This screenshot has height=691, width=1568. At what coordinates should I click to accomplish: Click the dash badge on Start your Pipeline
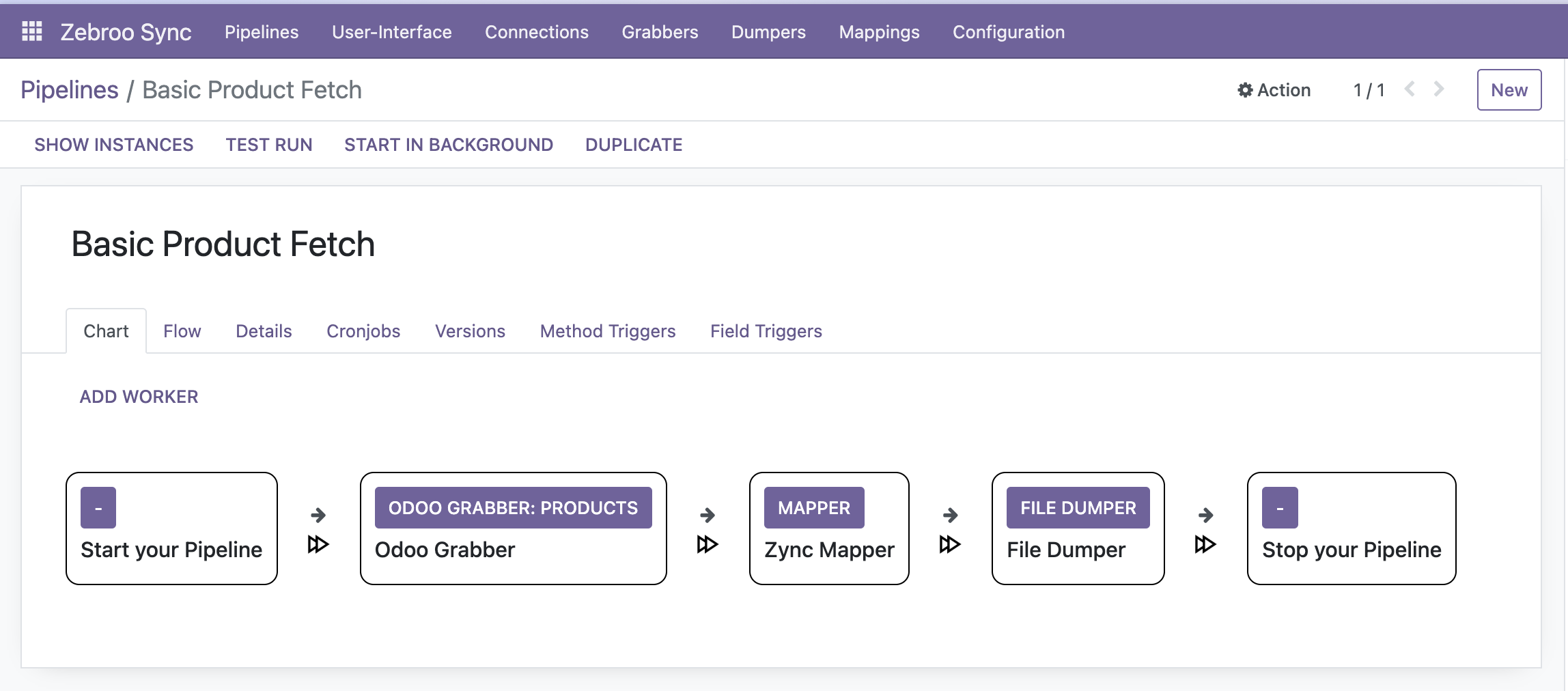(98, 507)
